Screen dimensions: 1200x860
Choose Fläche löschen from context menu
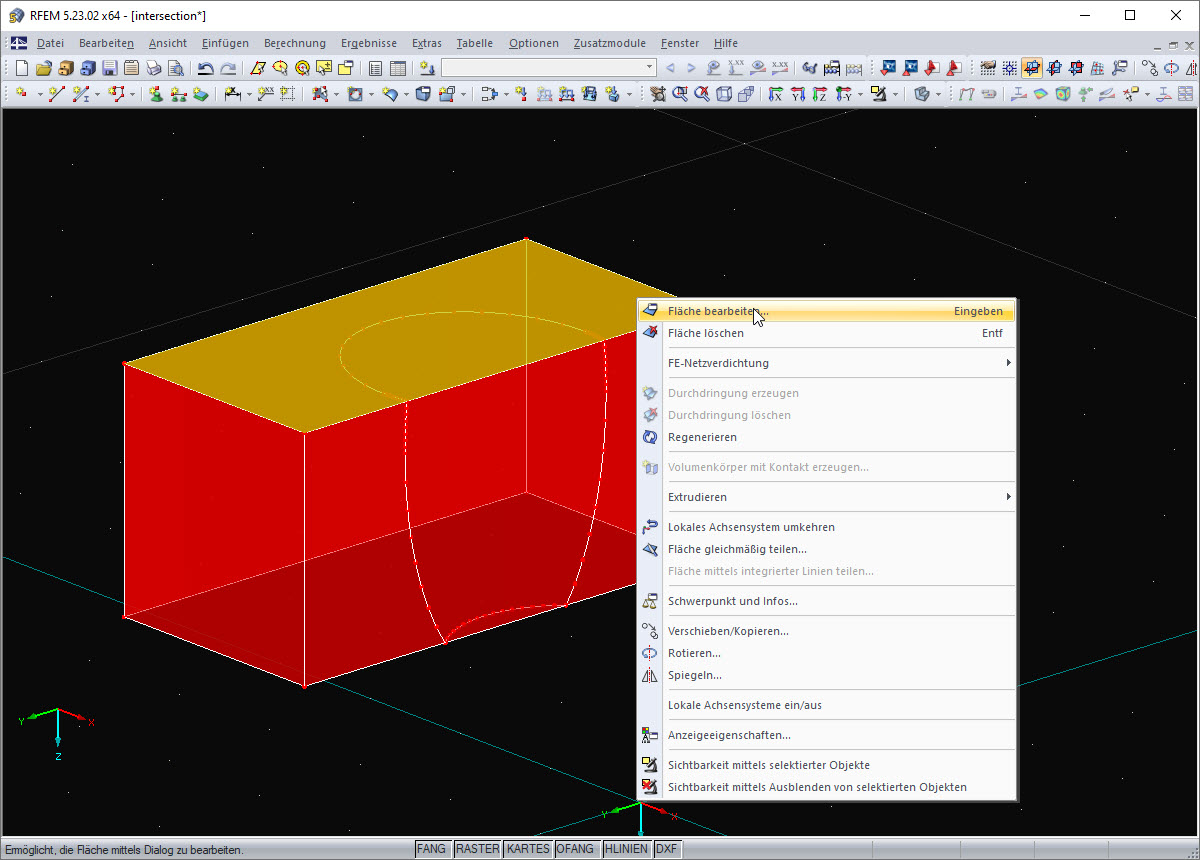click(x=706, y=333)
